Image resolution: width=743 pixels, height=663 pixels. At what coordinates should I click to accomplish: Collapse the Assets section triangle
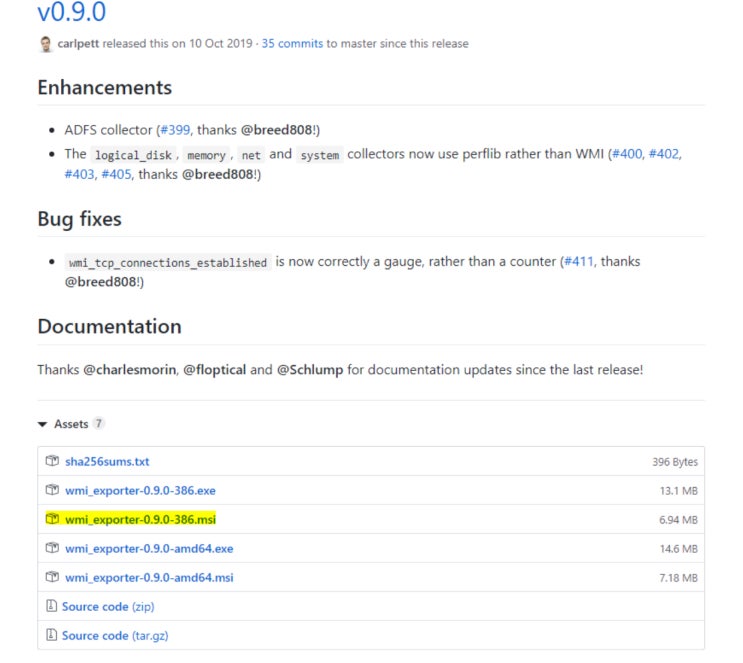[x=43, y=425]
